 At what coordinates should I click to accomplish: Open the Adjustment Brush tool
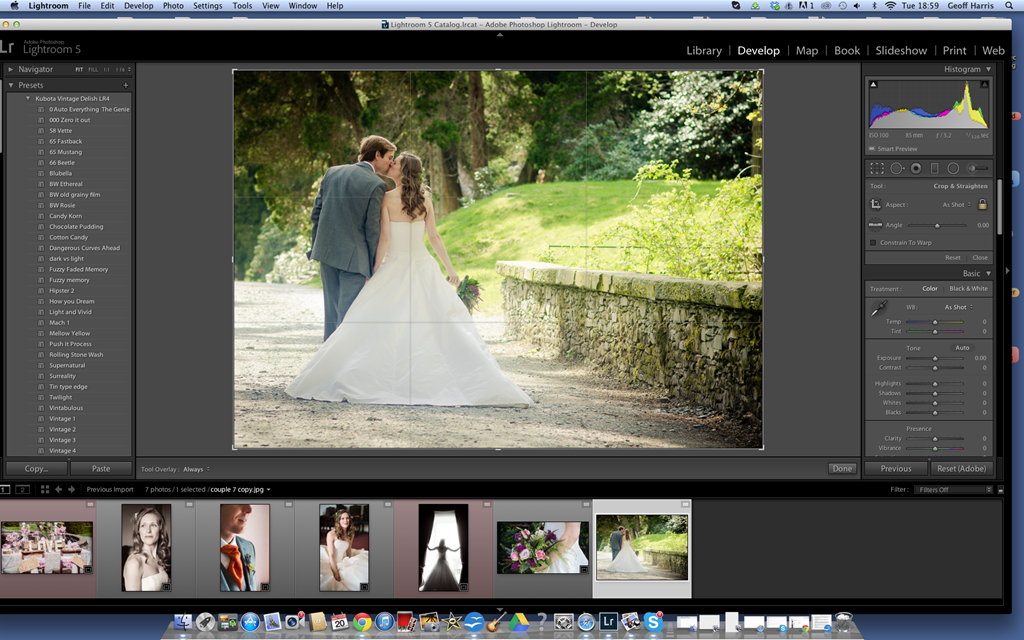click(x=977, y=168)
